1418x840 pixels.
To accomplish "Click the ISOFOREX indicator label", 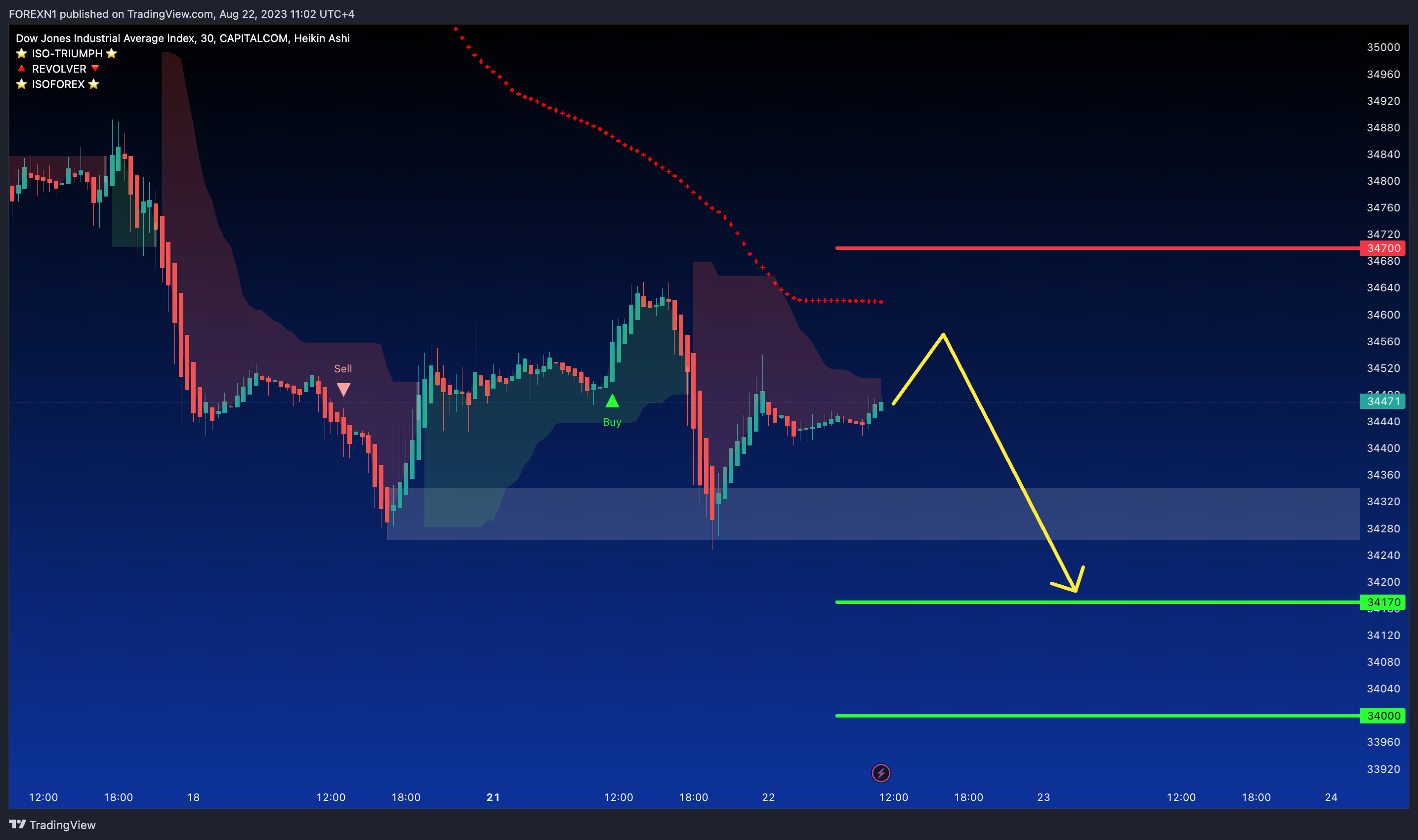I will coord(58,84).
